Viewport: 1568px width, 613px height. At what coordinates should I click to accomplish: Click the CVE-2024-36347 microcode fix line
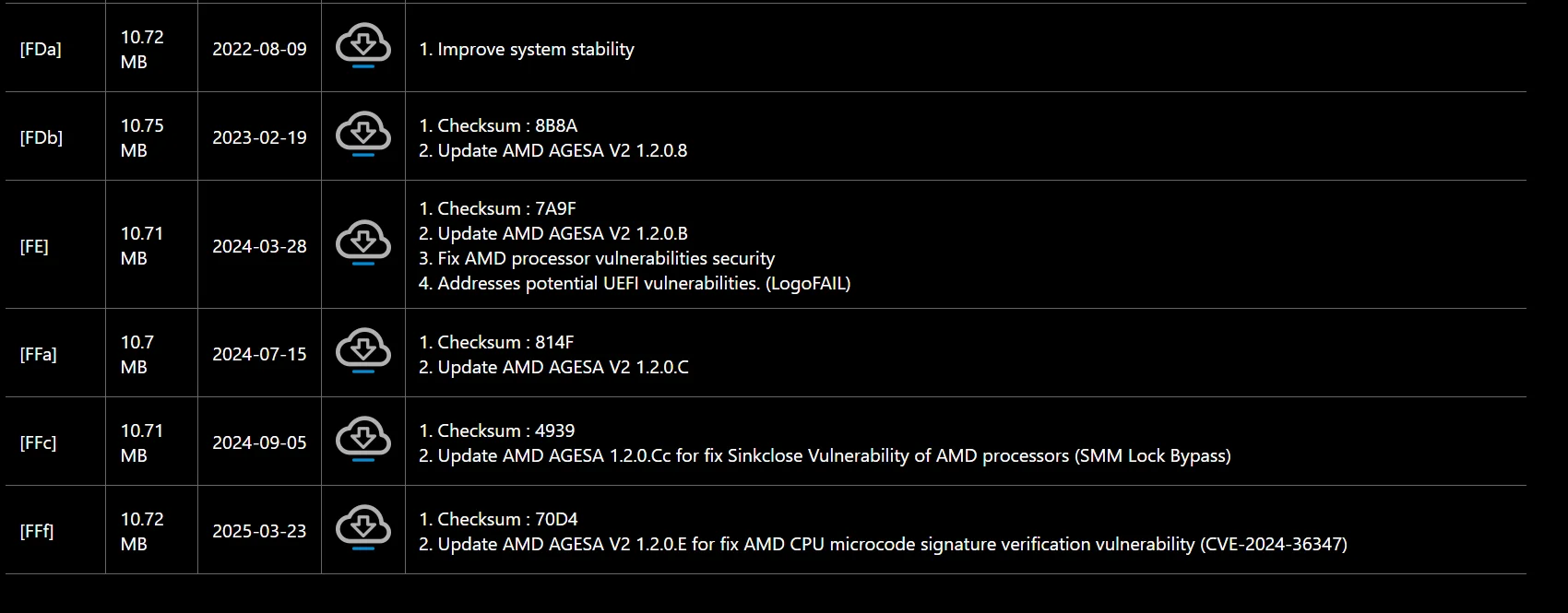click(x=883, y=544)
